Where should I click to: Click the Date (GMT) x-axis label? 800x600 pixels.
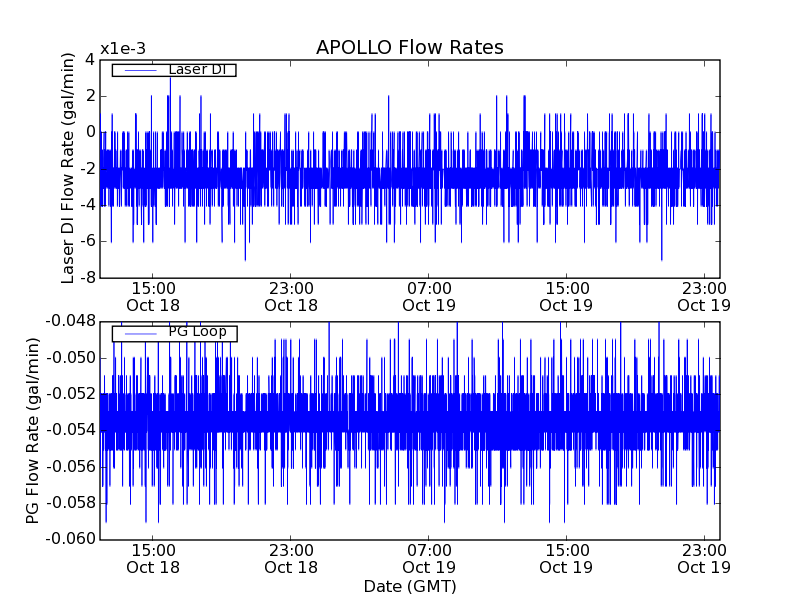[x=409, y=586]
